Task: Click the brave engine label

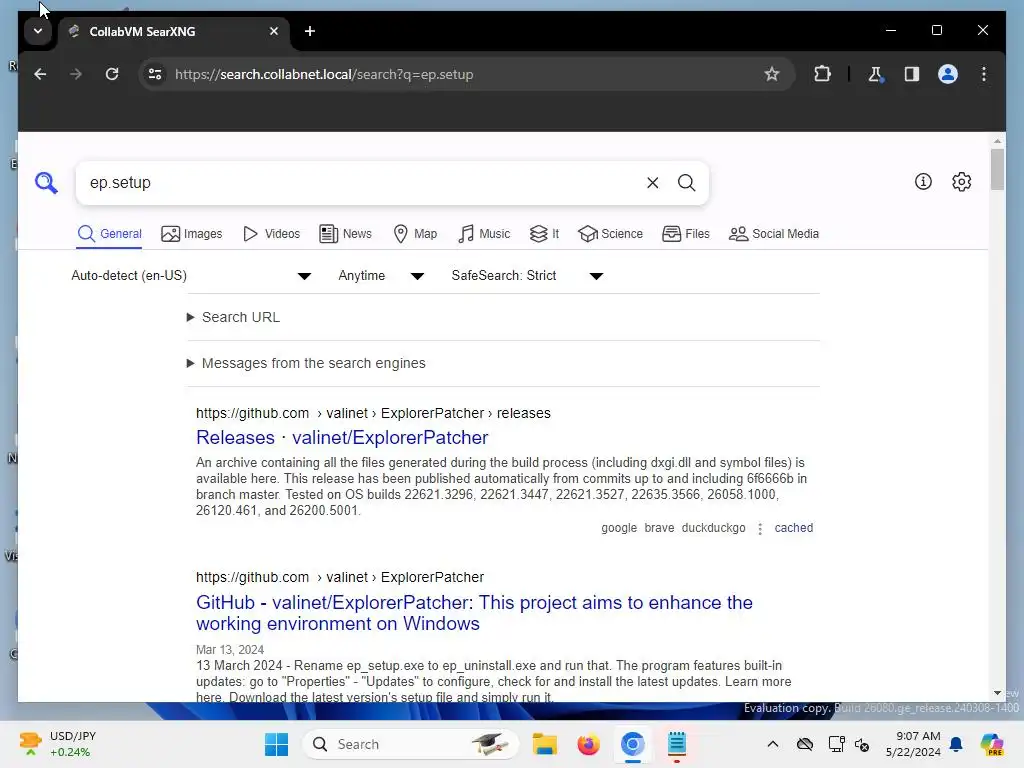Action: (x=659, y=528)
